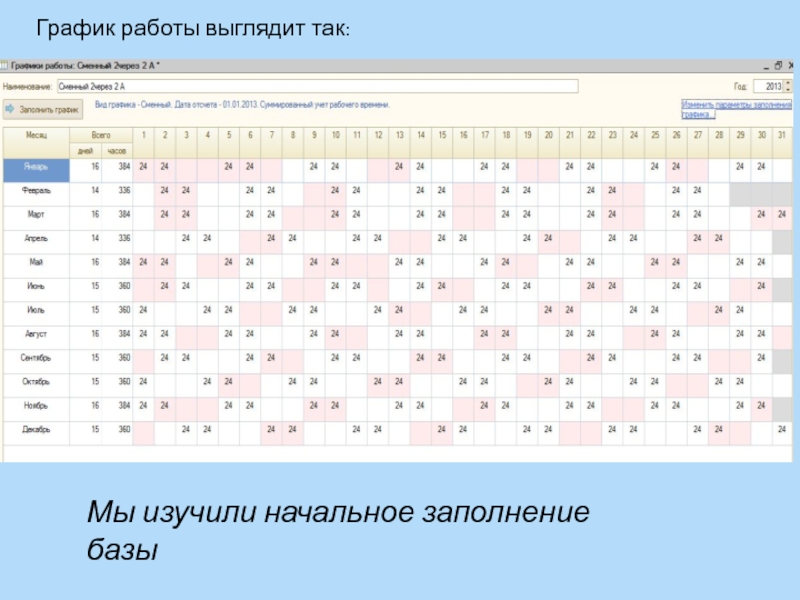
Task: Click the Всего column header
Action: click(101, 134)
